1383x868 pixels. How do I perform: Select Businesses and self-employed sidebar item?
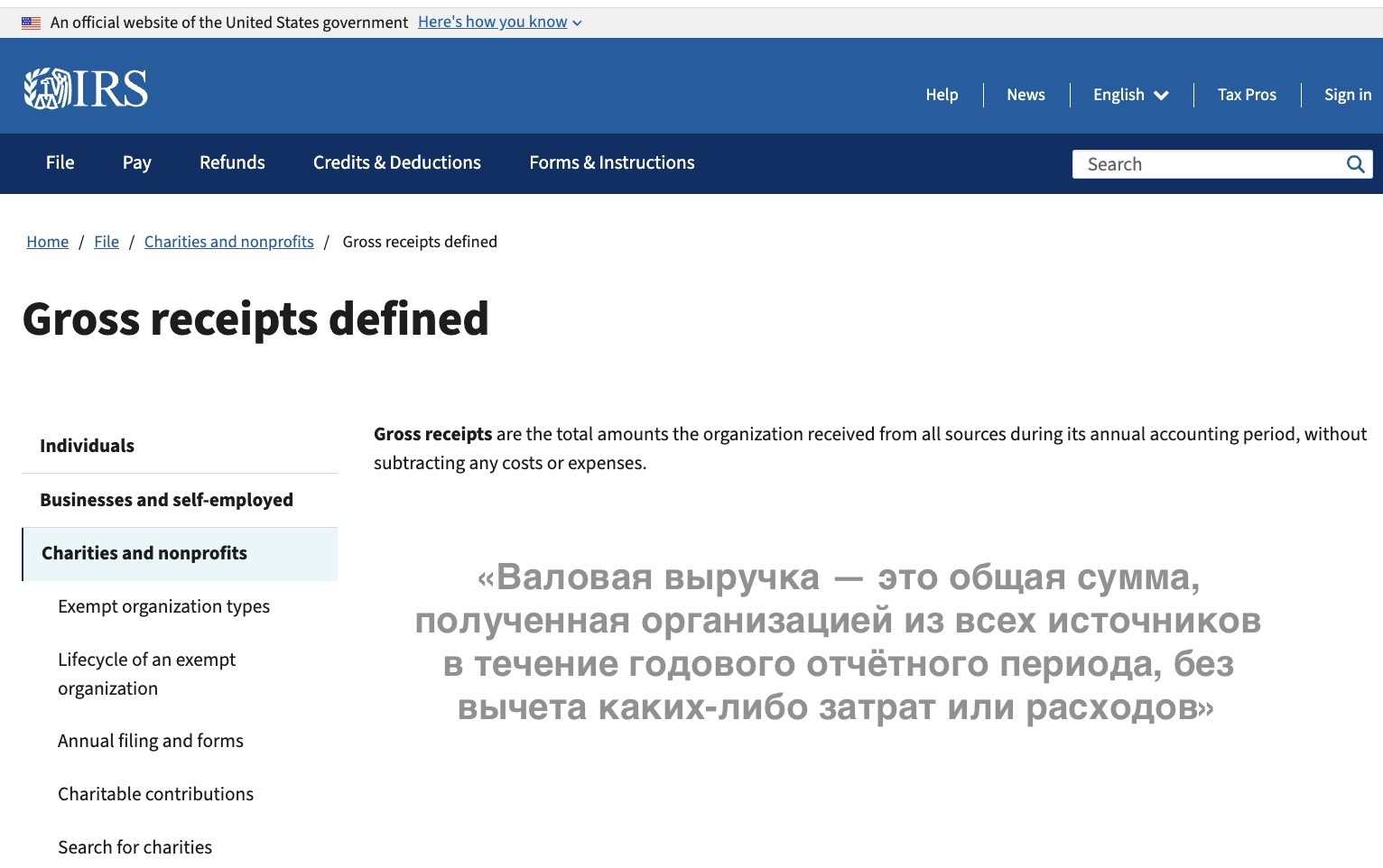(180, 500)
